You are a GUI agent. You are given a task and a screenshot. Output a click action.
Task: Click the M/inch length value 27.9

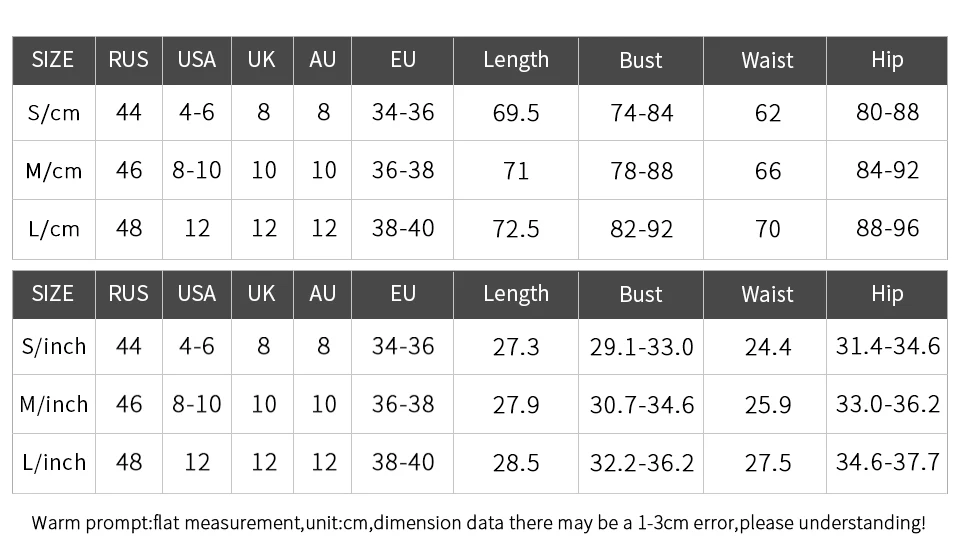[x=516, y=405]
